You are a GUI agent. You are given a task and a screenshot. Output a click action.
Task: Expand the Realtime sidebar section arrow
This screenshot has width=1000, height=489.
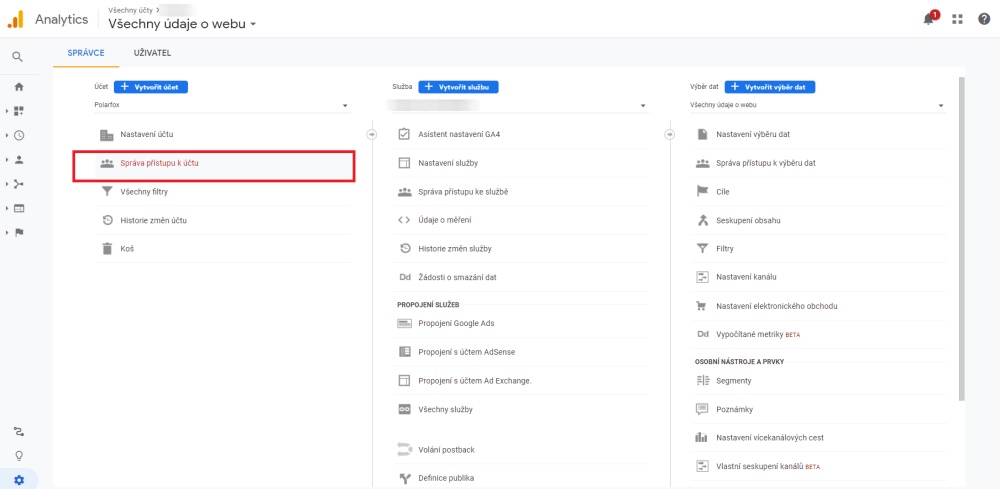[6, 135]
